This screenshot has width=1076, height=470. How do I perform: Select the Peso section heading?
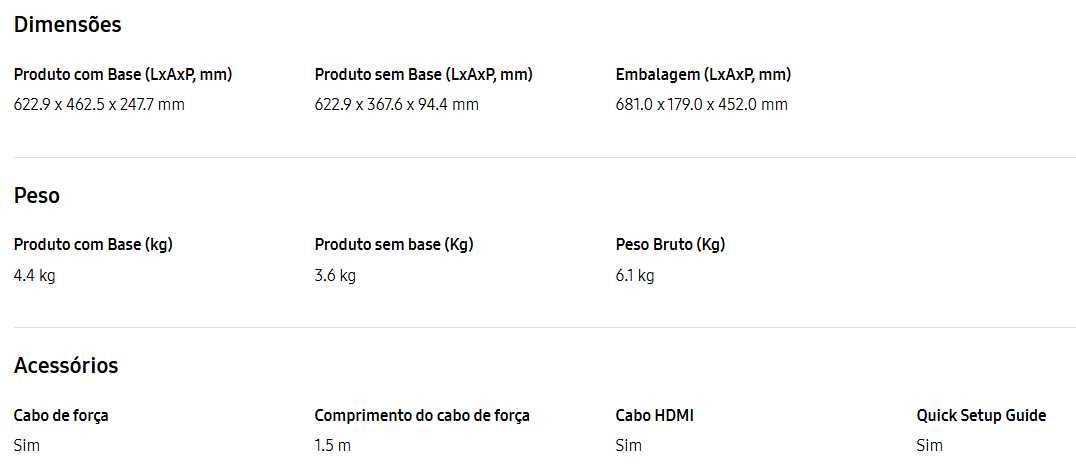36,196
